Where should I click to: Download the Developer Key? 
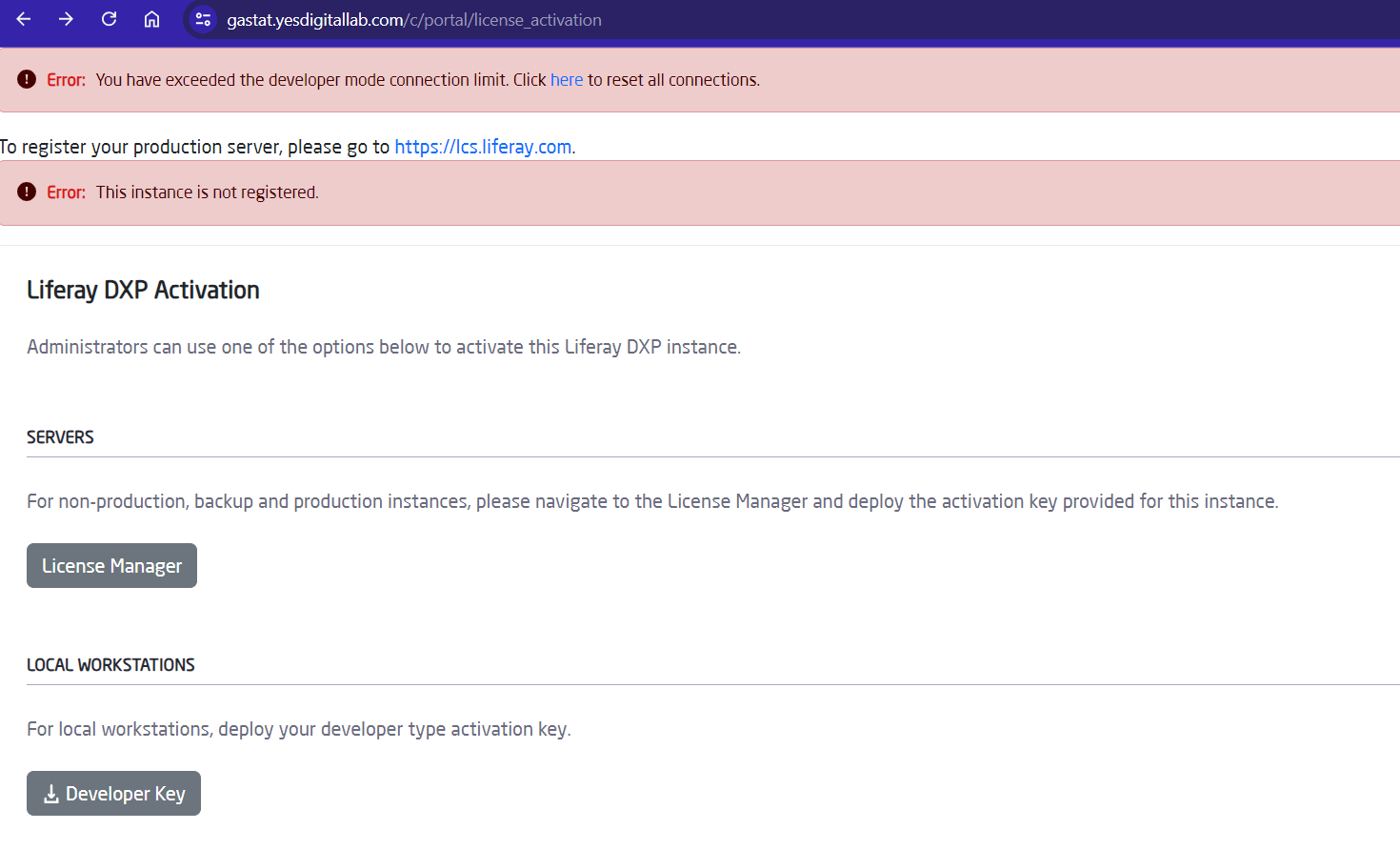click(x=113, y=794)
